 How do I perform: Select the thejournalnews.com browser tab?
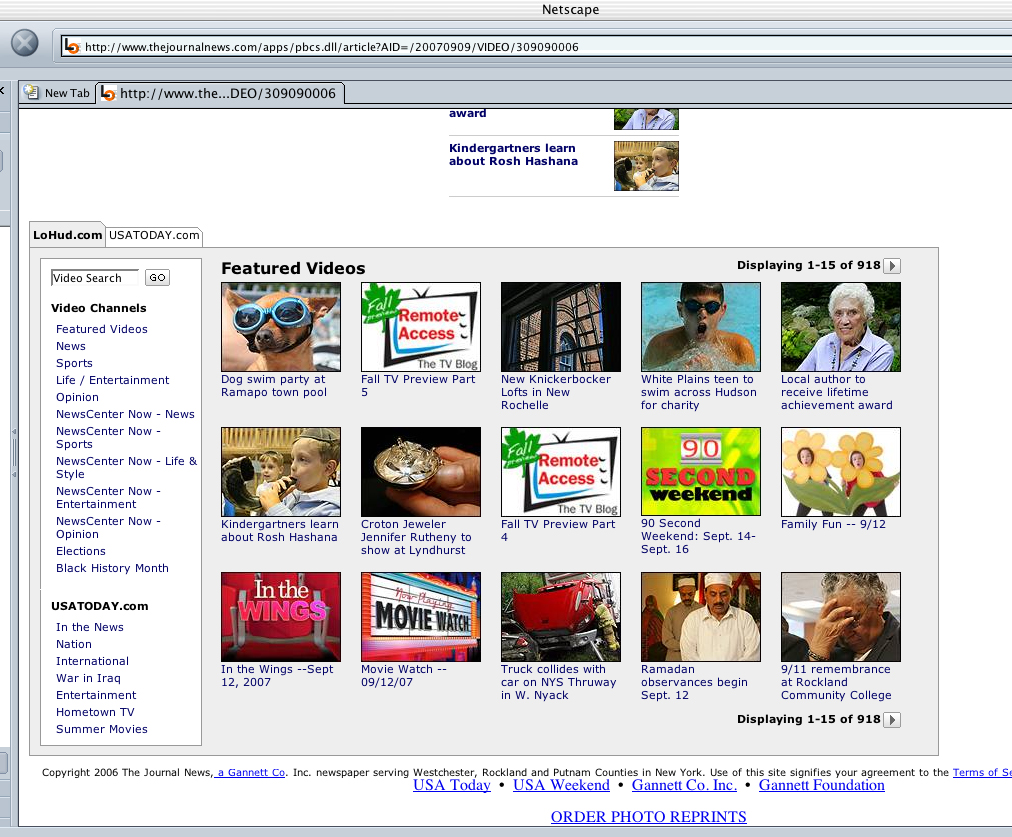[x=221, y=93]
